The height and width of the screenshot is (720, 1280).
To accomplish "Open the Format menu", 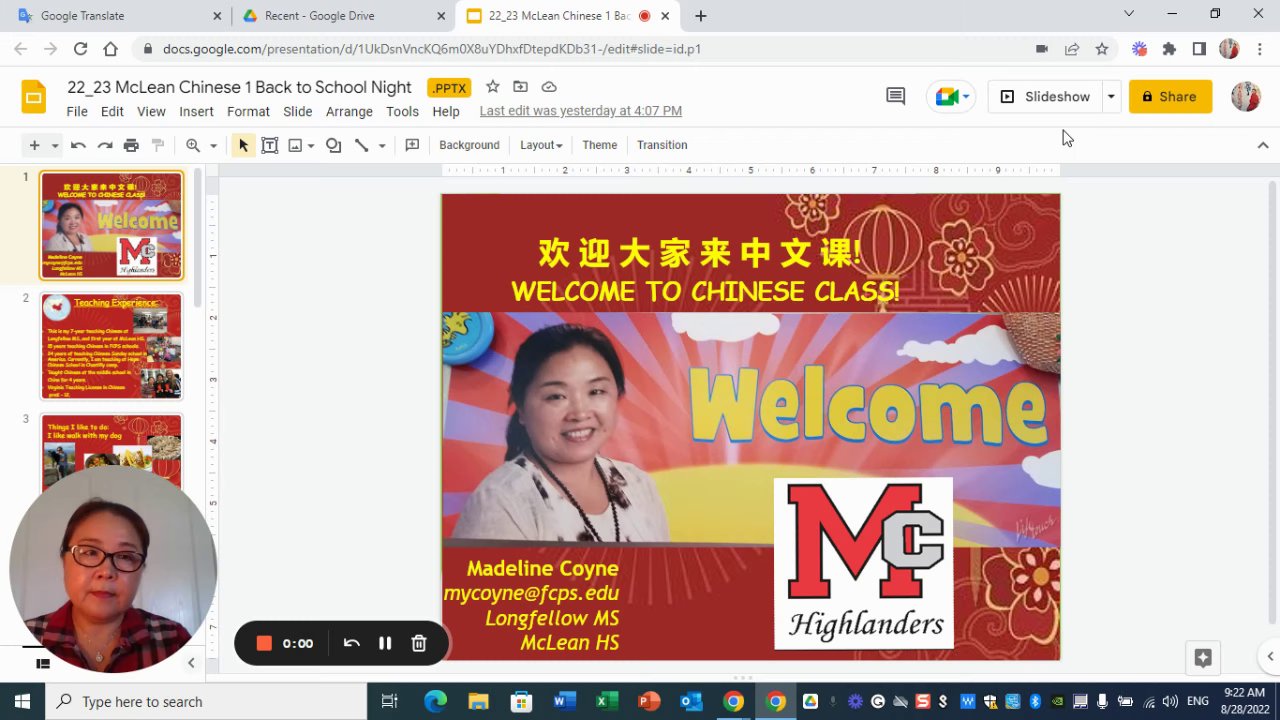I will [x=248, y=112].
